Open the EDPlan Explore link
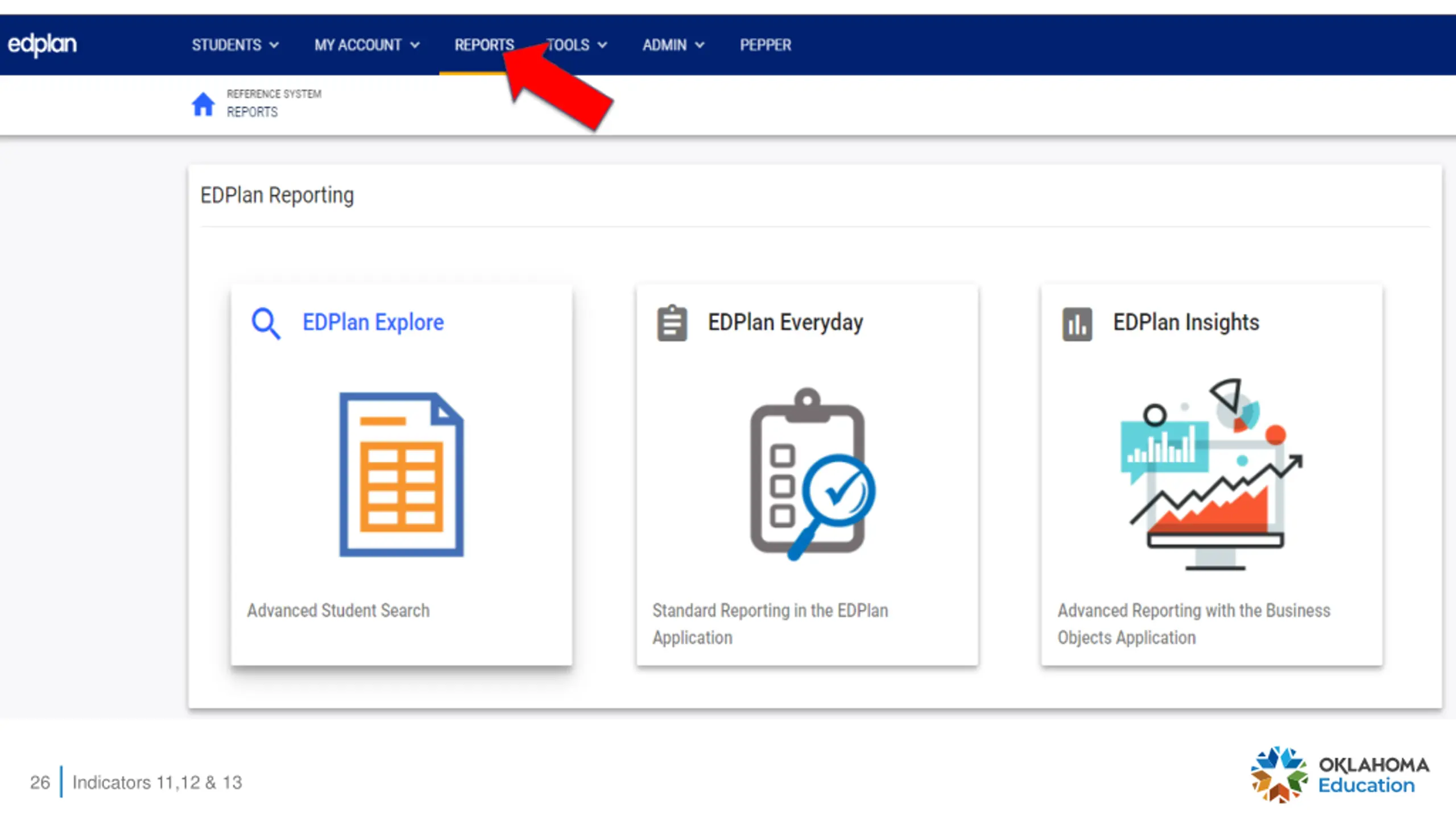This screenshot has width=1456, height=819. click(x=373, y=322)
